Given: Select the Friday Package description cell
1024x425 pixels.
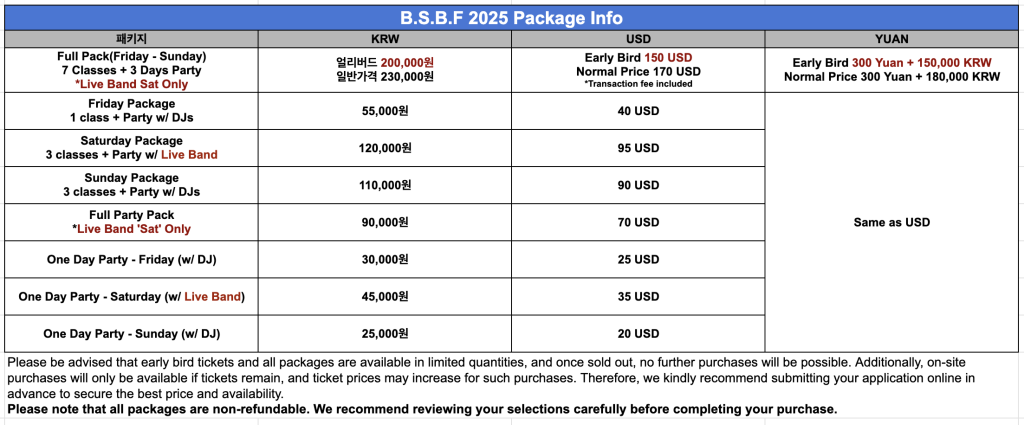Looking at the screenshot, I should click(x=131, y=111).
